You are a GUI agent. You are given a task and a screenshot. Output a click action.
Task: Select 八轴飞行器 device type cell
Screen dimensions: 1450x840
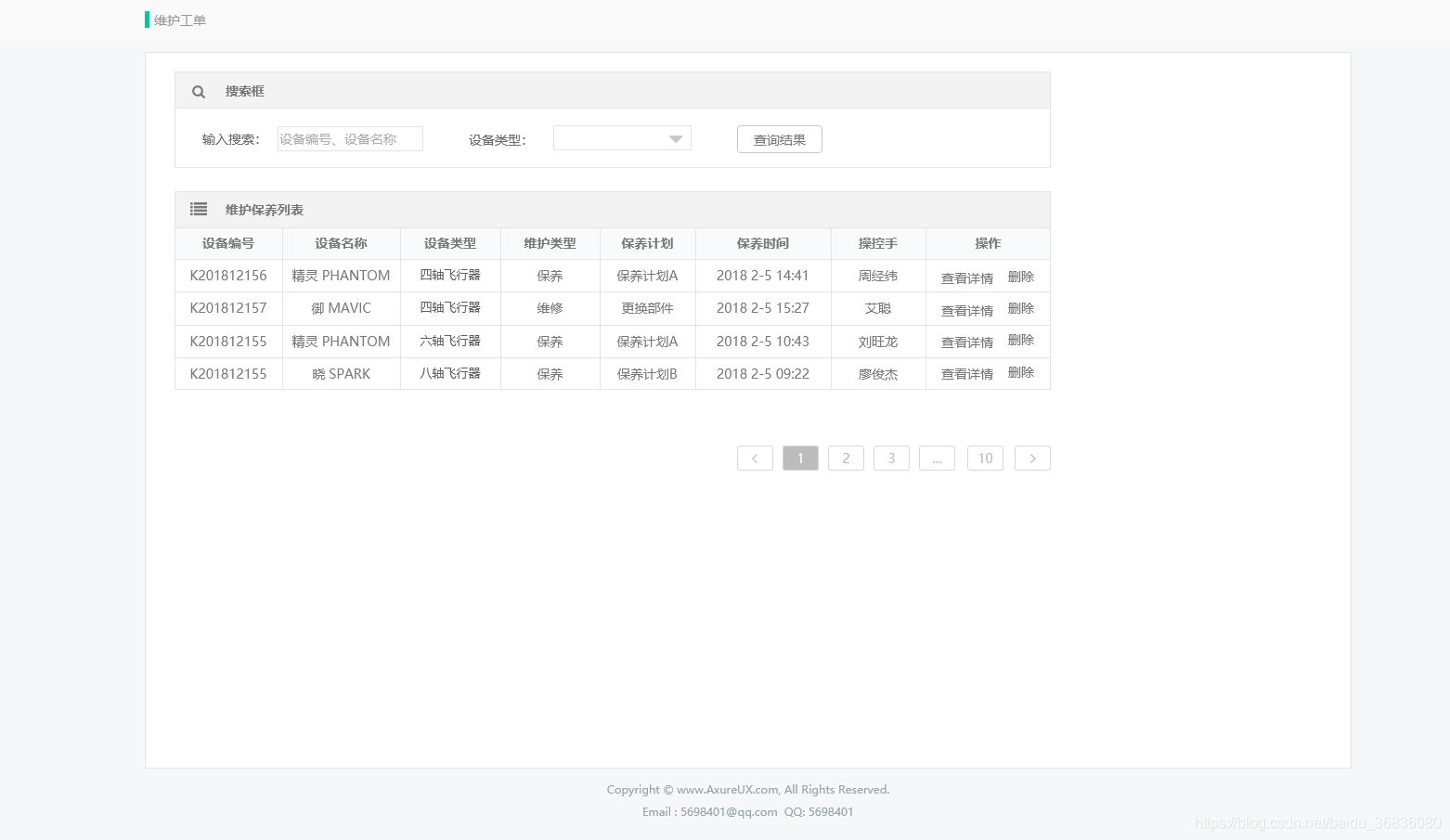450,373
